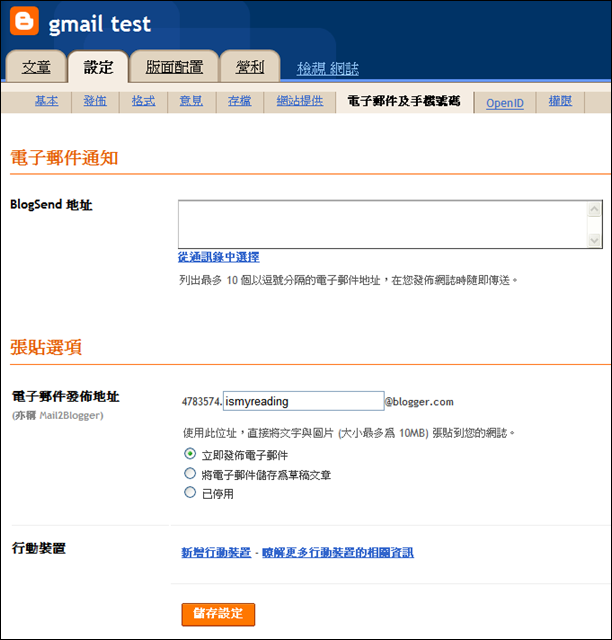Select the 已停用 radio button
Image resolution: width=612 pixels, height=640 pixels.
click(x=190, y=492)
